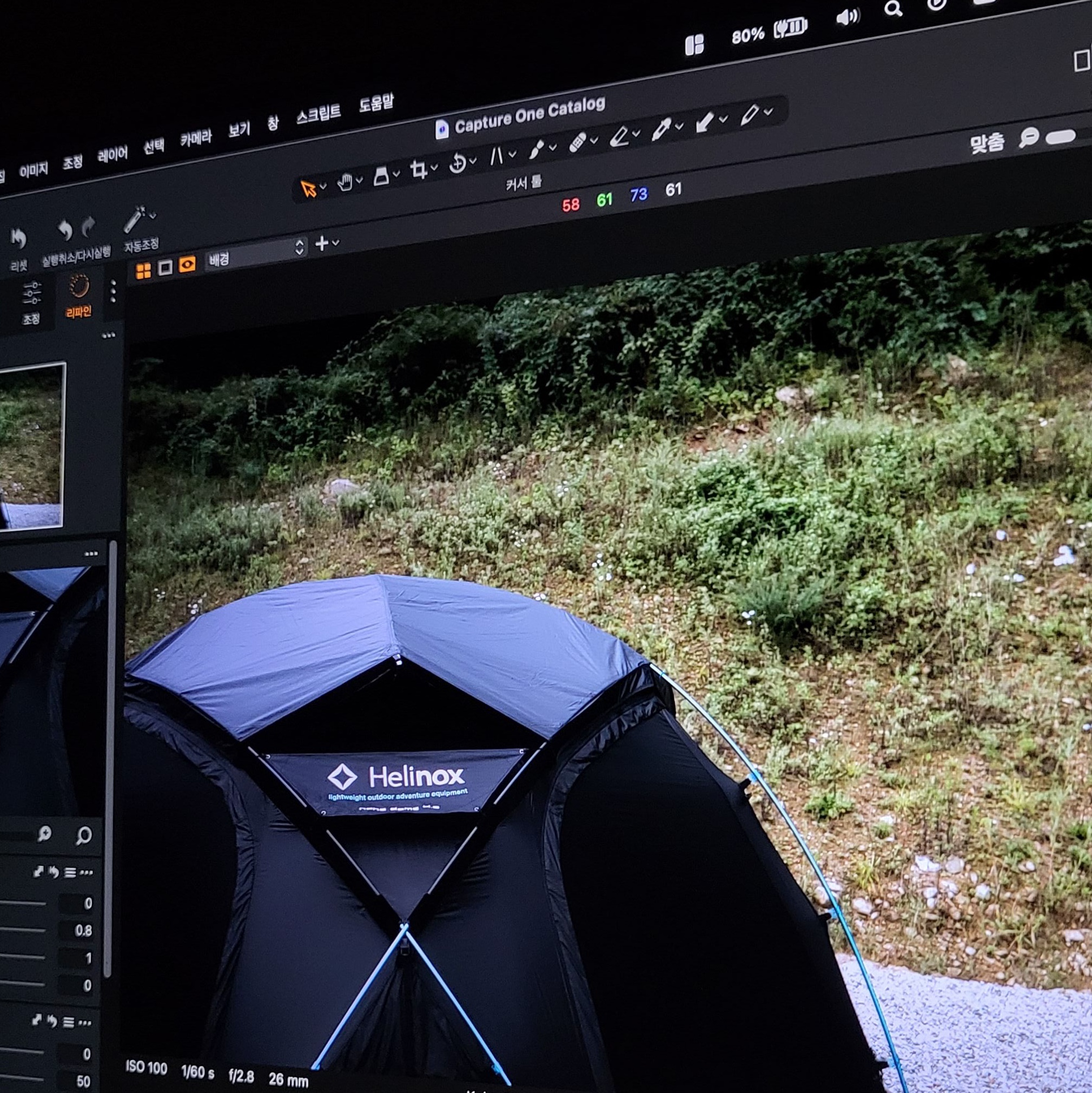
Task: Pick the Eraser tool
Action: [619, 136]
